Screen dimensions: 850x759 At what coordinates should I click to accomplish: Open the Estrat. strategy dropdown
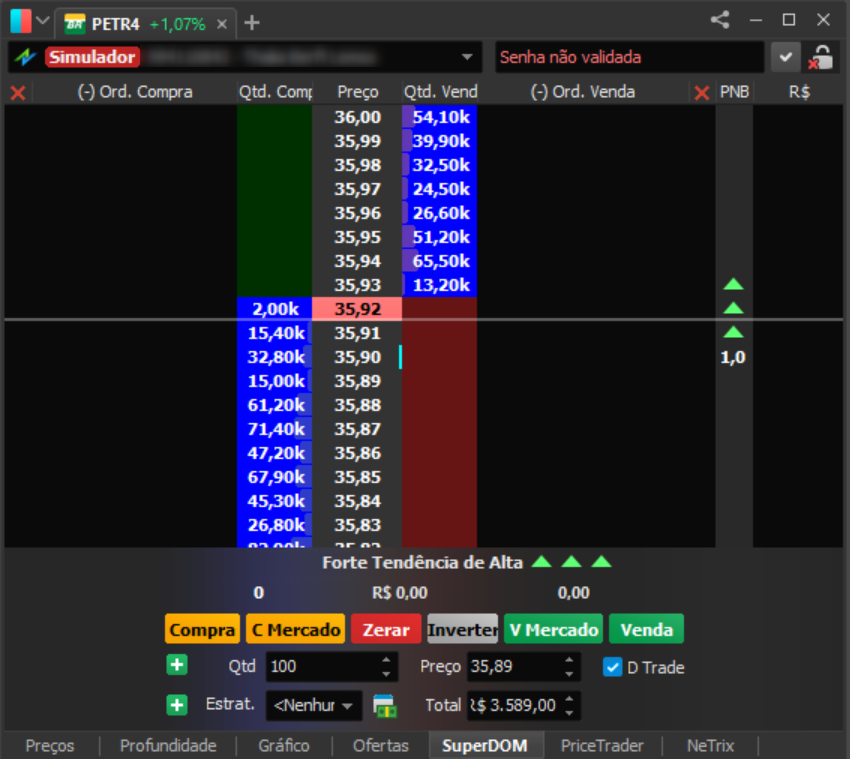pos(314,705)
